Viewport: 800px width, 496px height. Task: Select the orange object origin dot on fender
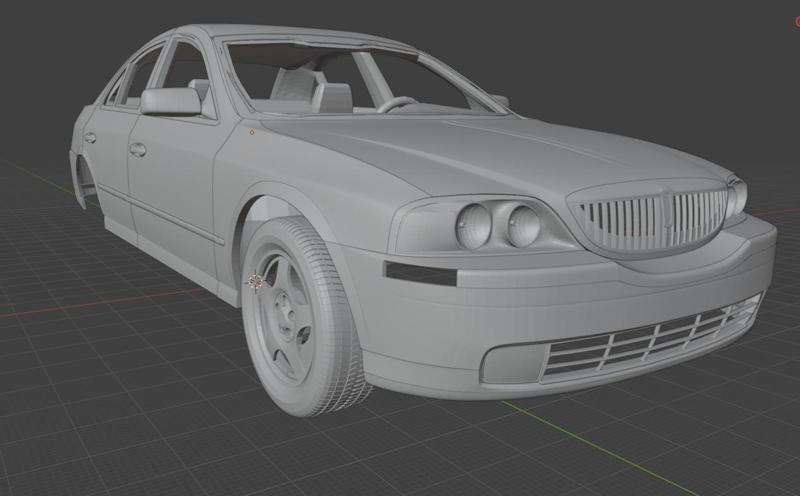[252, 133]
